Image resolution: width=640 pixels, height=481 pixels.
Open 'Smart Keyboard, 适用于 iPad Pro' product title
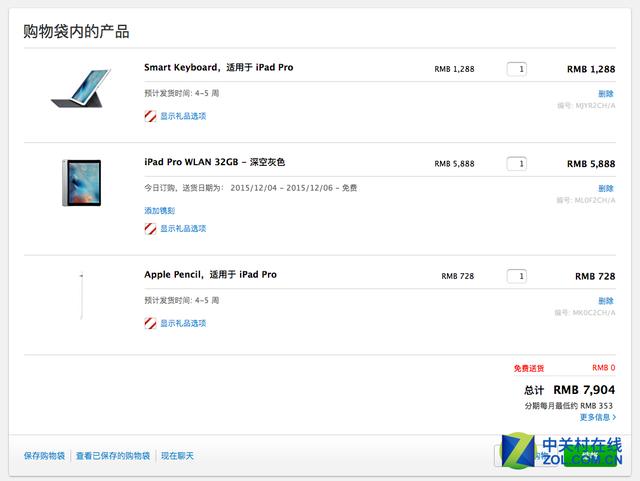point(219,67)
